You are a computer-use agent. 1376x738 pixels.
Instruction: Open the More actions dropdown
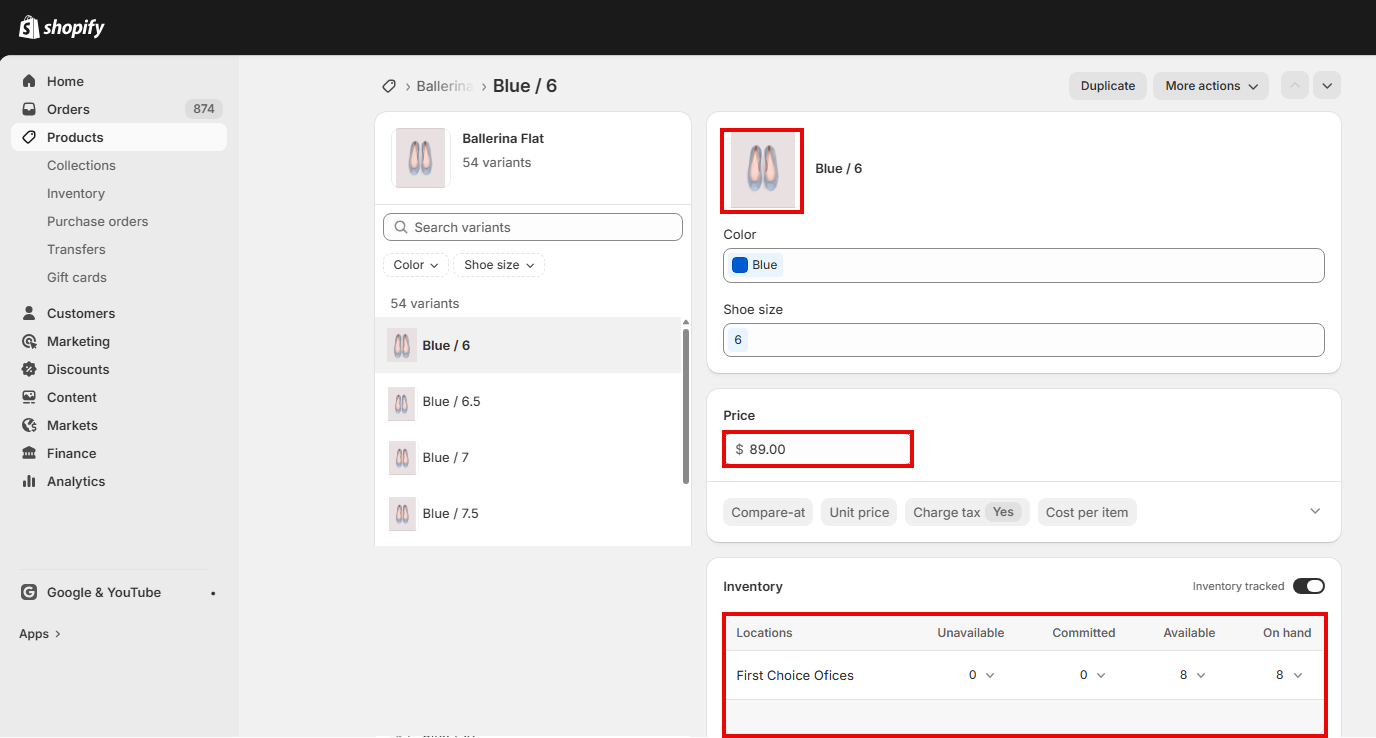[x=1210, y=86]
